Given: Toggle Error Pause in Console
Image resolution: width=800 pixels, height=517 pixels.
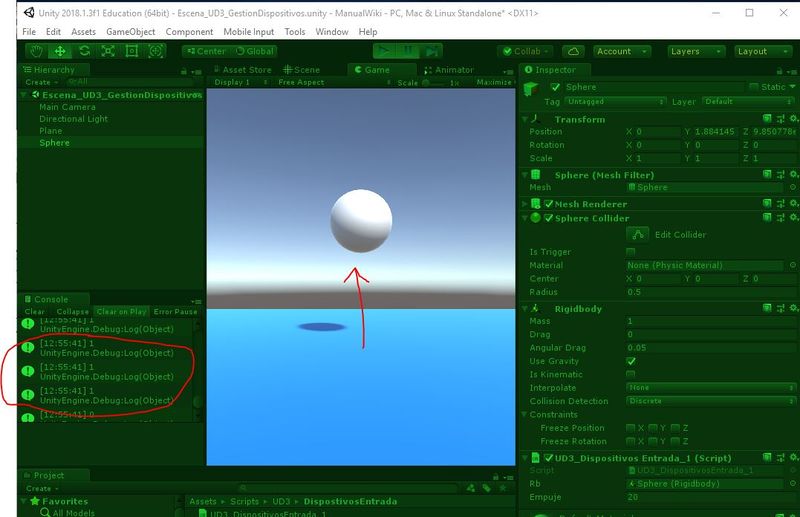Looking at the screenshot, I should point(176,312).
